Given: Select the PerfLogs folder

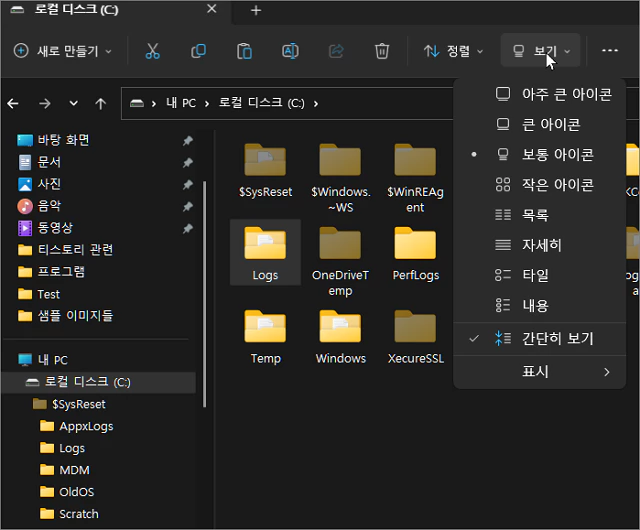Looking at the screenshot, I should 415,253.
